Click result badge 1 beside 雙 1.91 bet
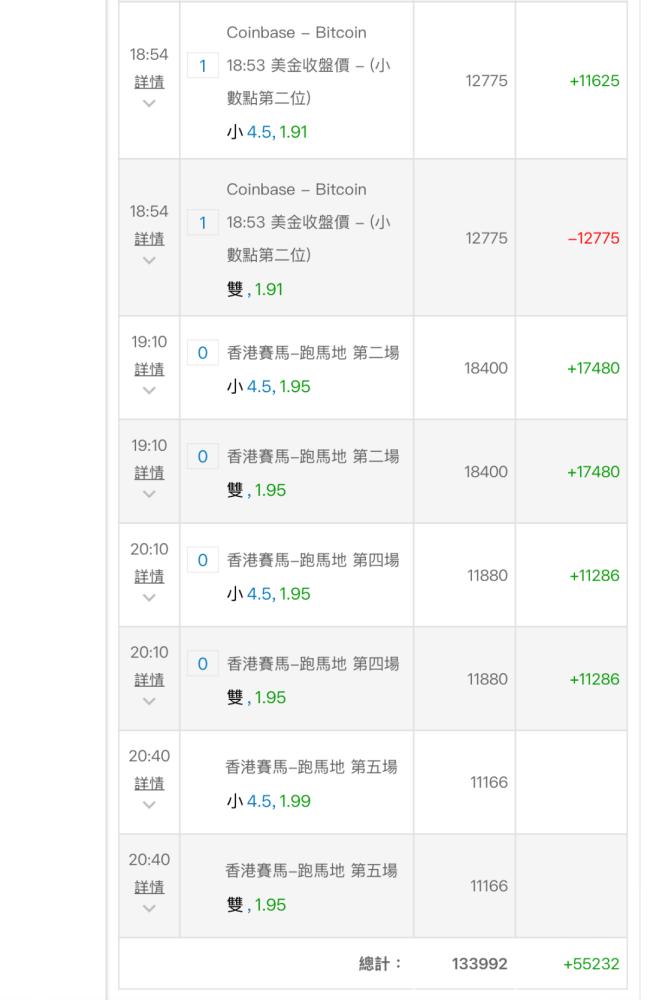This screenshot has width=647, height=1000. [202, 223]
